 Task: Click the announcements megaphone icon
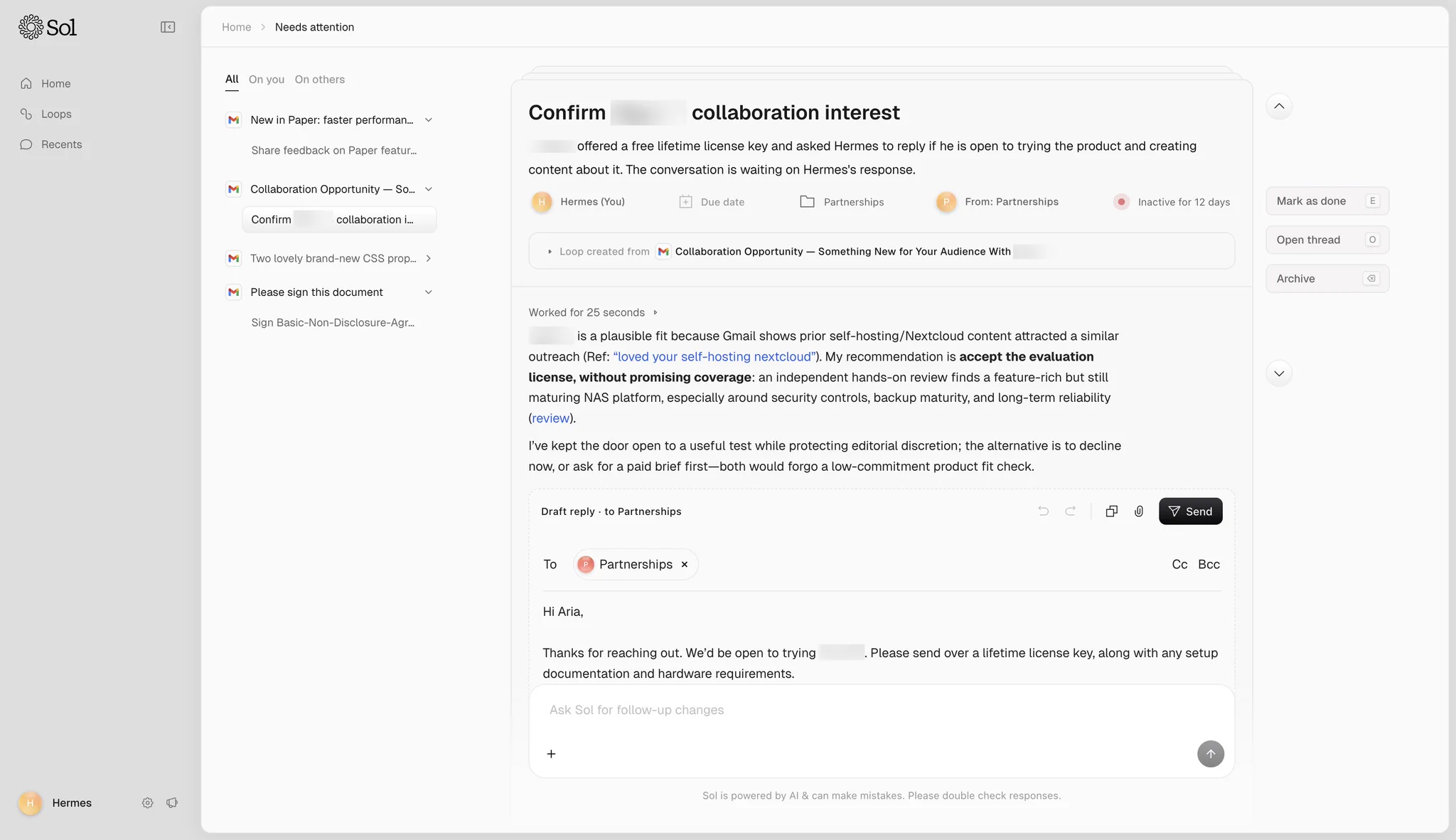pos(172,802)
